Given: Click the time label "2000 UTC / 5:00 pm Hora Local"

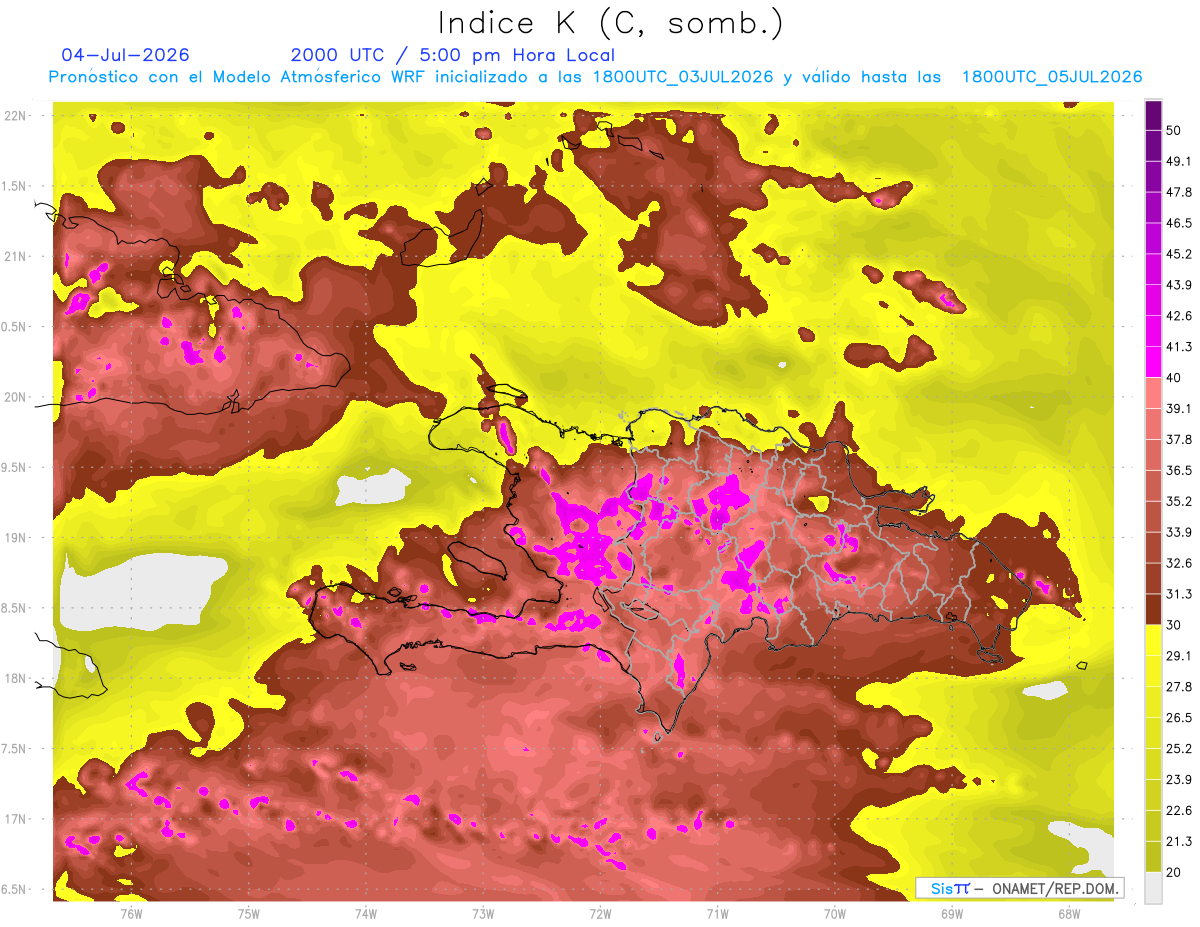Looking at the screenshot, I should tap(453, 55).
